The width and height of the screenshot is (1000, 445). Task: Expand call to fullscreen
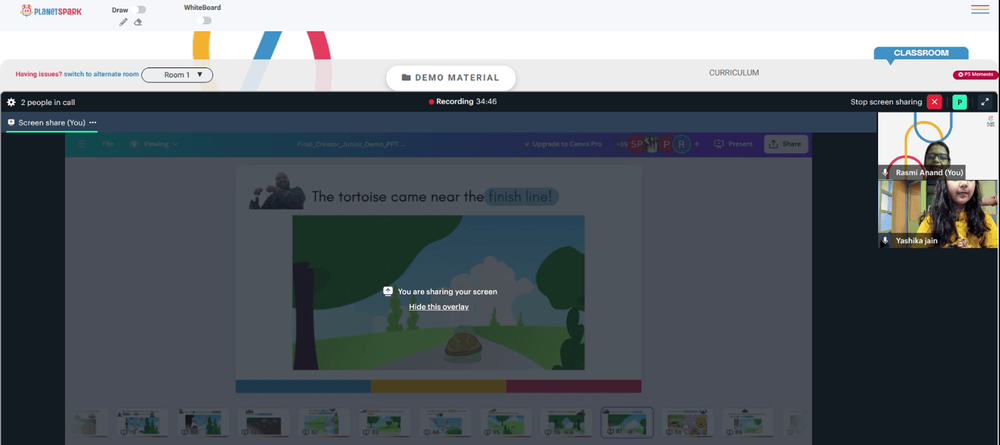pyautogui.click(x=985, y=102)
